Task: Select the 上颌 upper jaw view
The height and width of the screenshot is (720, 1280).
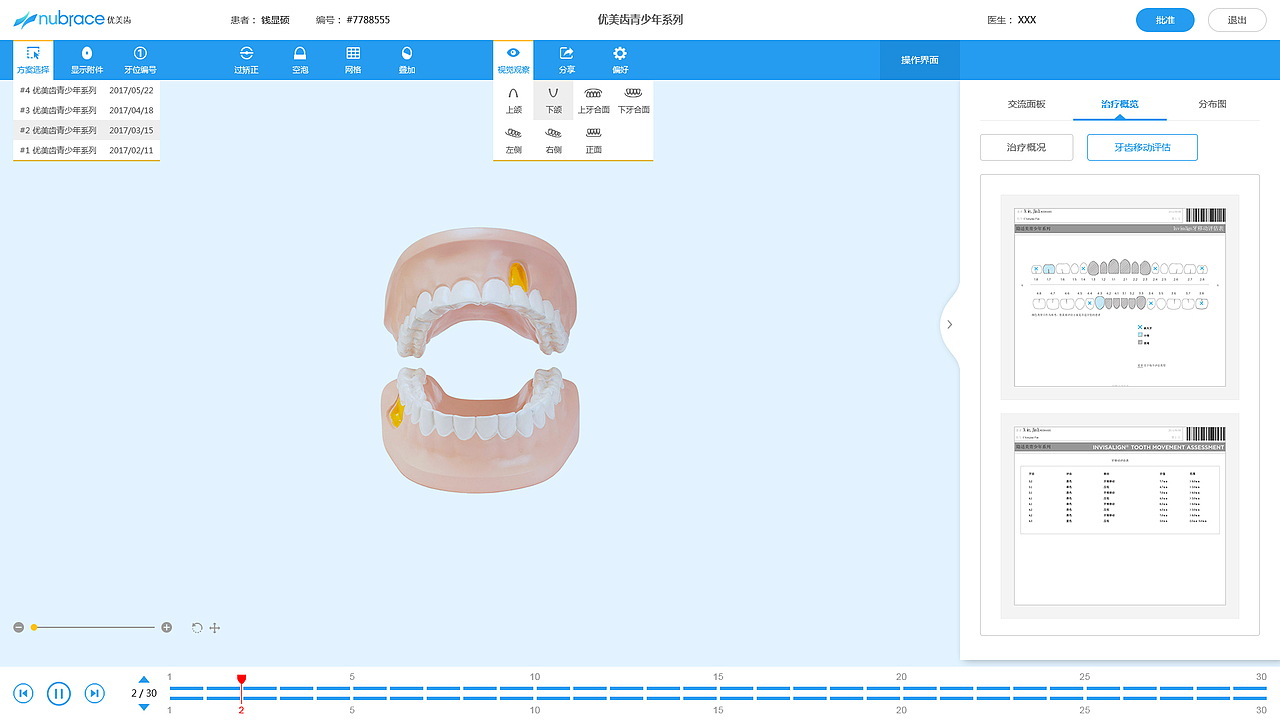Action: (x=513, y=100)
